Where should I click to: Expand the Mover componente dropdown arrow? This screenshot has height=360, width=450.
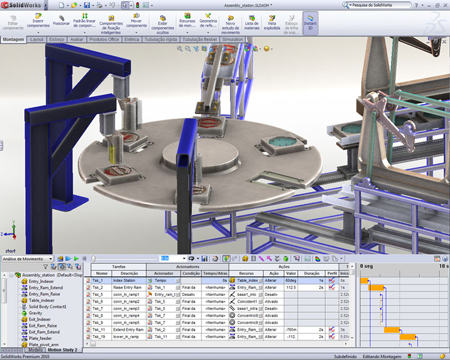[x=136, y=33]
